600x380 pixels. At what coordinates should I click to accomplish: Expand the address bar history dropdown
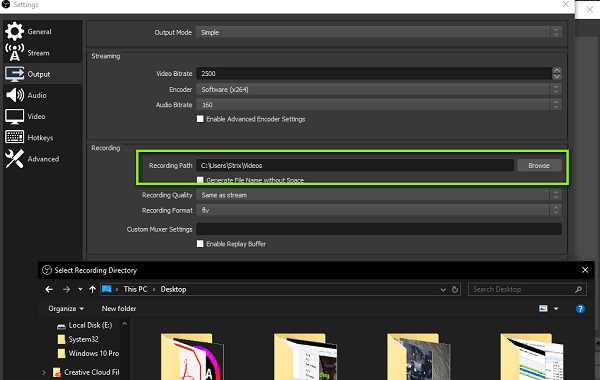(x=443, y=290)
